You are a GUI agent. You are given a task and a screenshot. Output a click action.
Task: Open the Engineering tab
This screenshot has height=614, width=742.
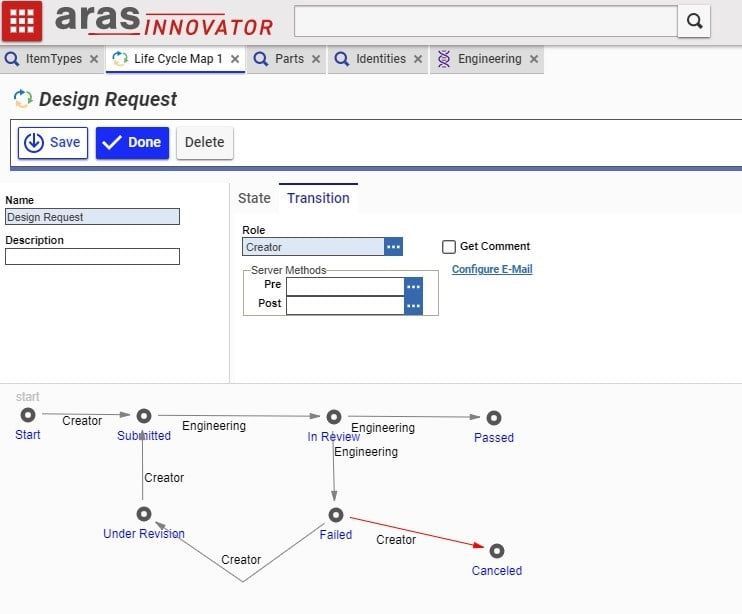pyautogui.click(x=489, y=59)
